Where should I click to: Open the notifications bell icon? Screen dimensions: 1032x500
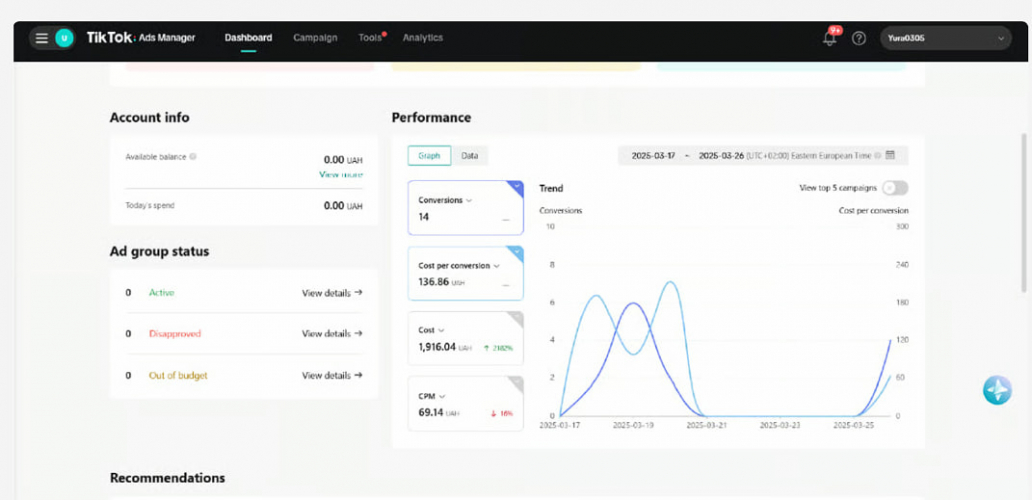830,38
